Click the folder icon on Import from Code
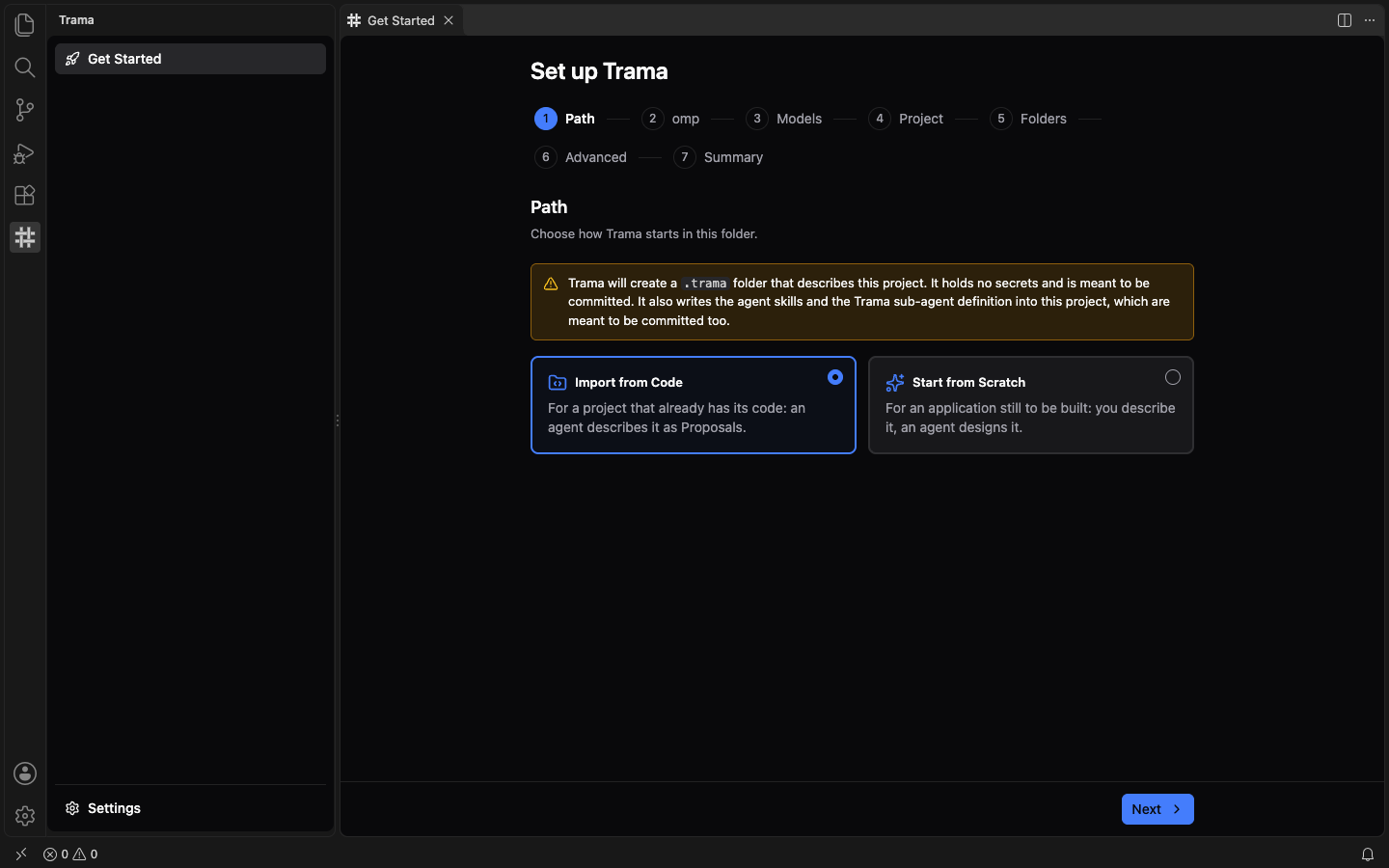Image resolution: width=1389 pixels, height=868 pixels. coord(558,383)
